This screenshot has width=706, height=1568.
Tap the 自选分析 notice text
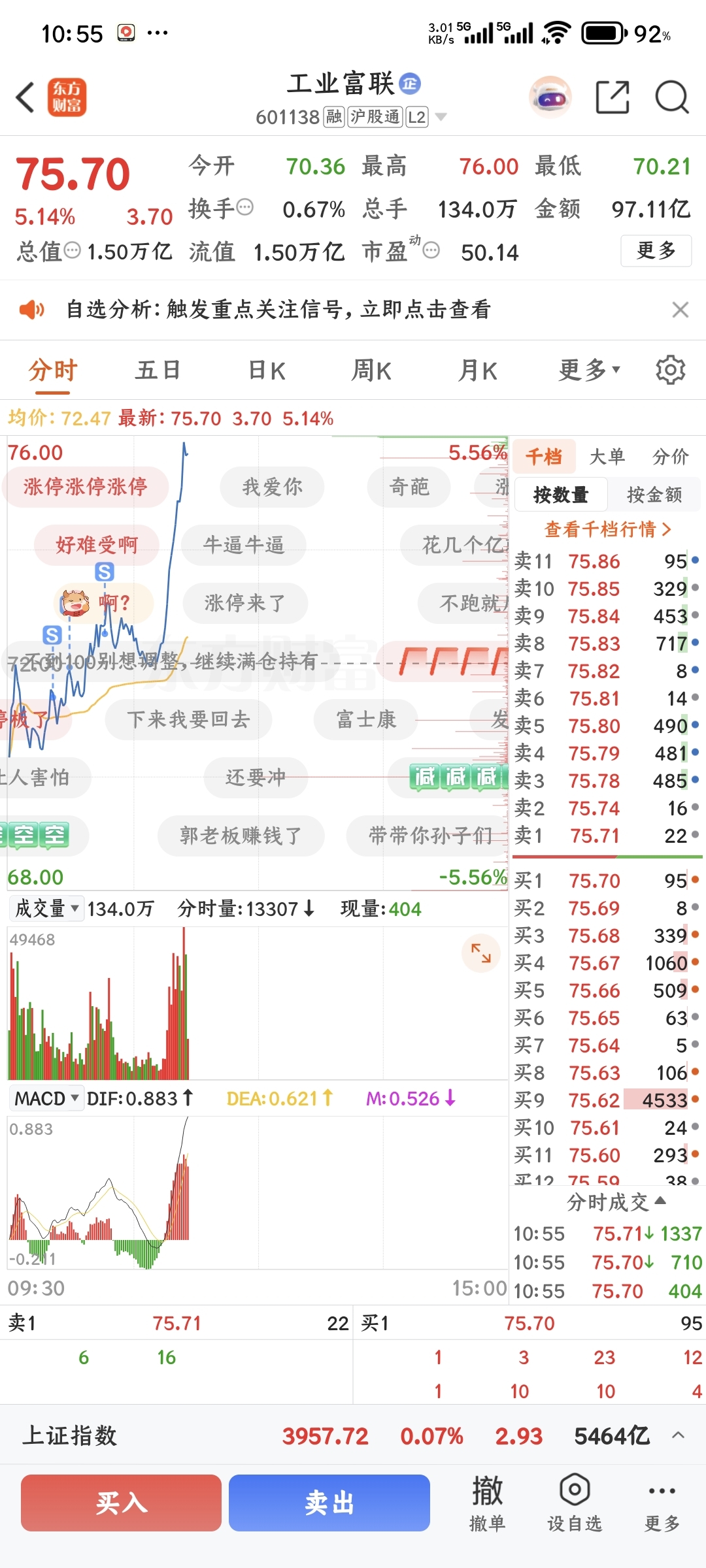[278, 310]
